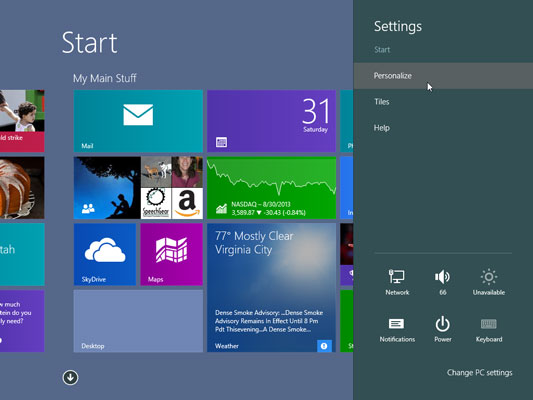The height and width of the screenshot is (400, 533).
Task: Click the dogs photo in People tile
Action: pyautogui.click(x=156, y=172)
